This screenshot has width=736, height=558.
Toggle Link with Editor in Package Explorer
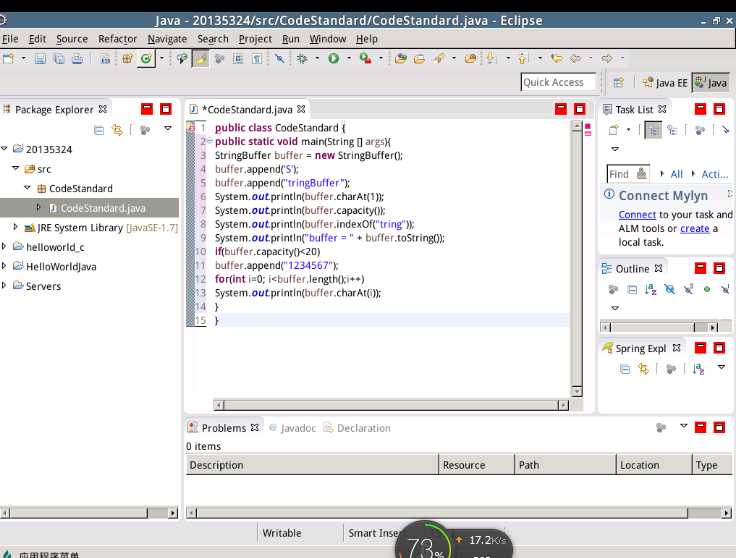tap(117, 130)
